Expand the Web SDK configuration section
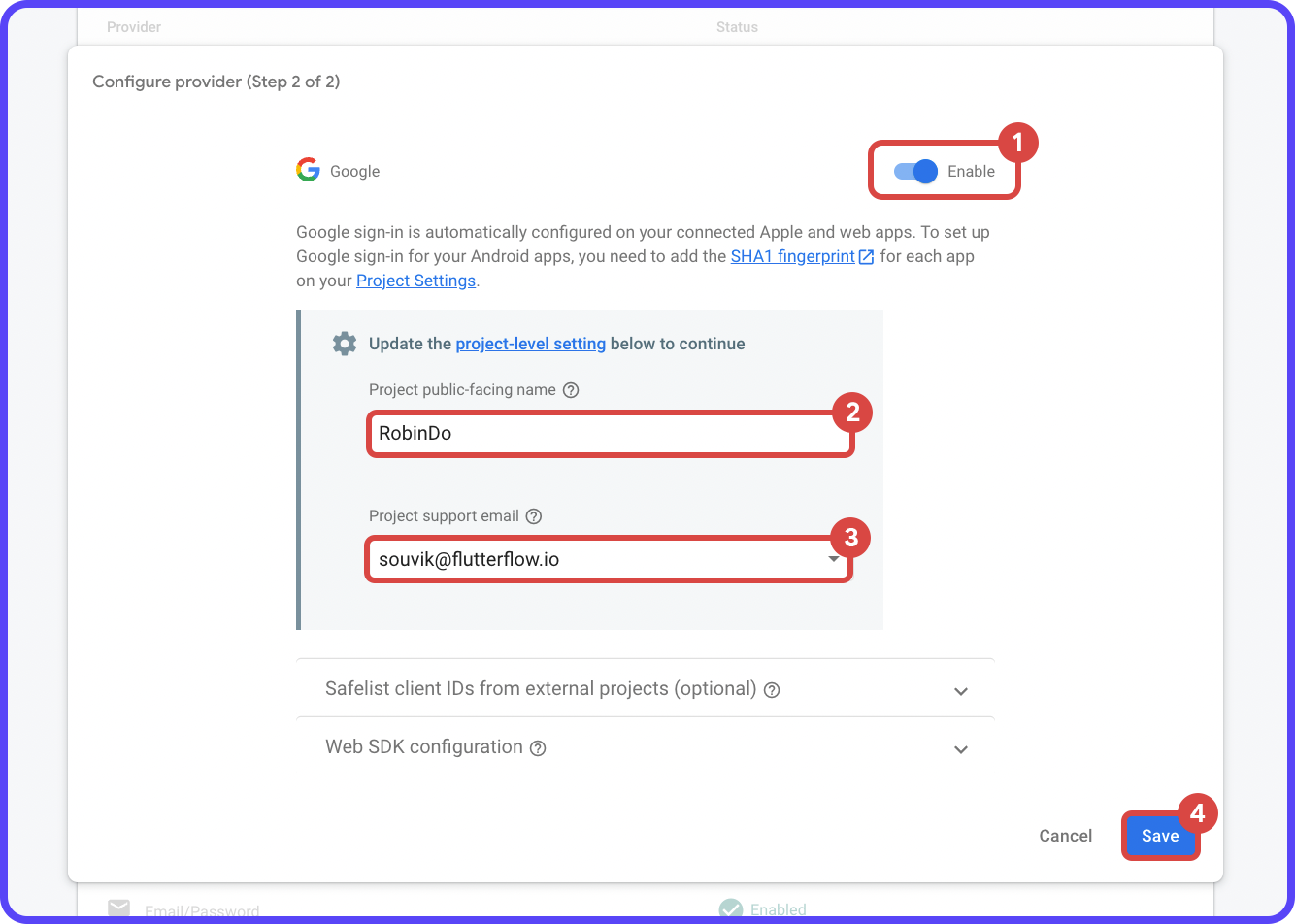1295x924 pixels. click(960, 748)
